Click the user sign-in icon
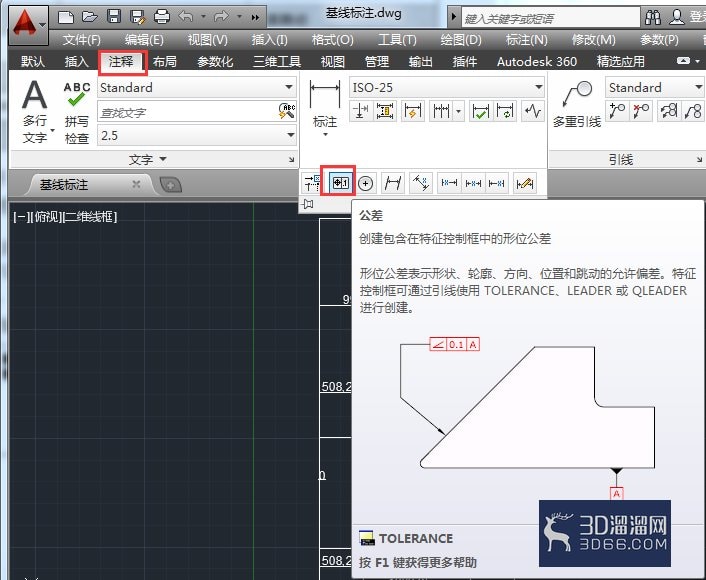 (x=677, y=17)
